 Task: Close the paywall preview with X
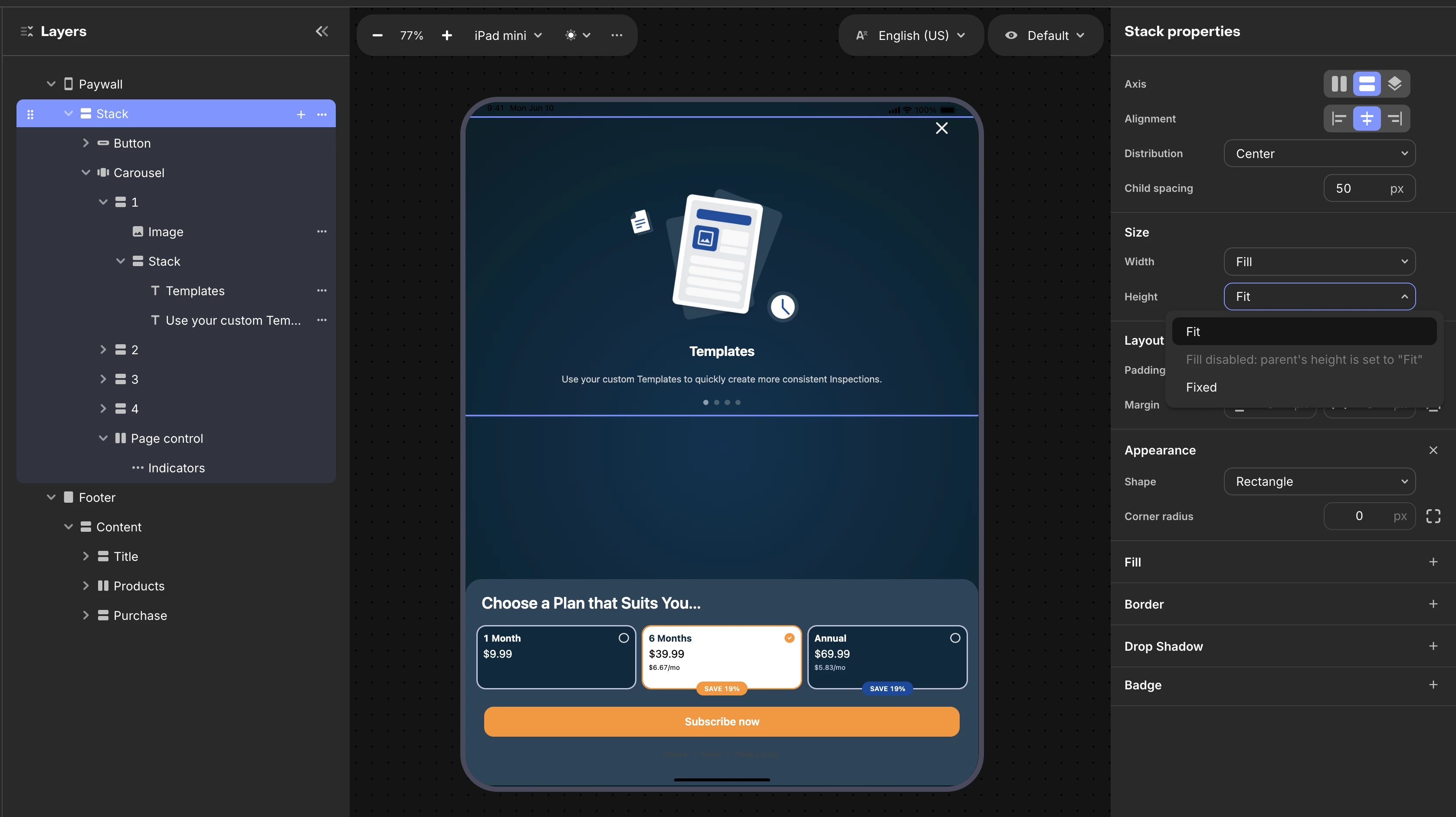point(941,128)
